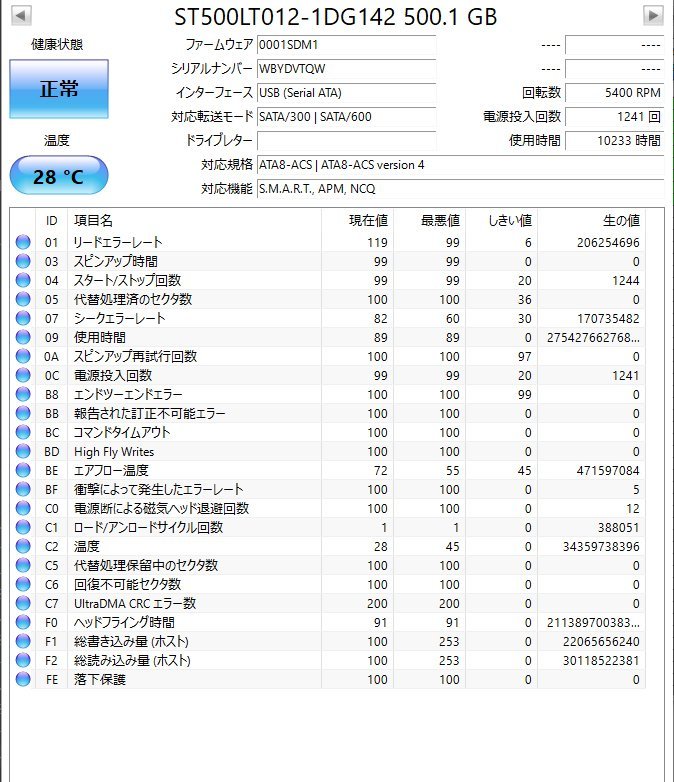
Task: Click status orb for 0C 電源投入回数
Action: (x=23, y=375)
